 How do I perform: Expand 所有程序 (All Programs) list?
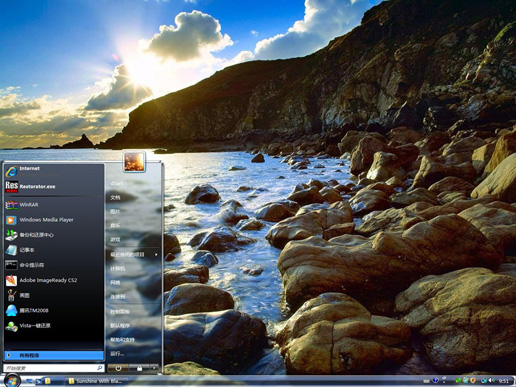click(53, 355)
